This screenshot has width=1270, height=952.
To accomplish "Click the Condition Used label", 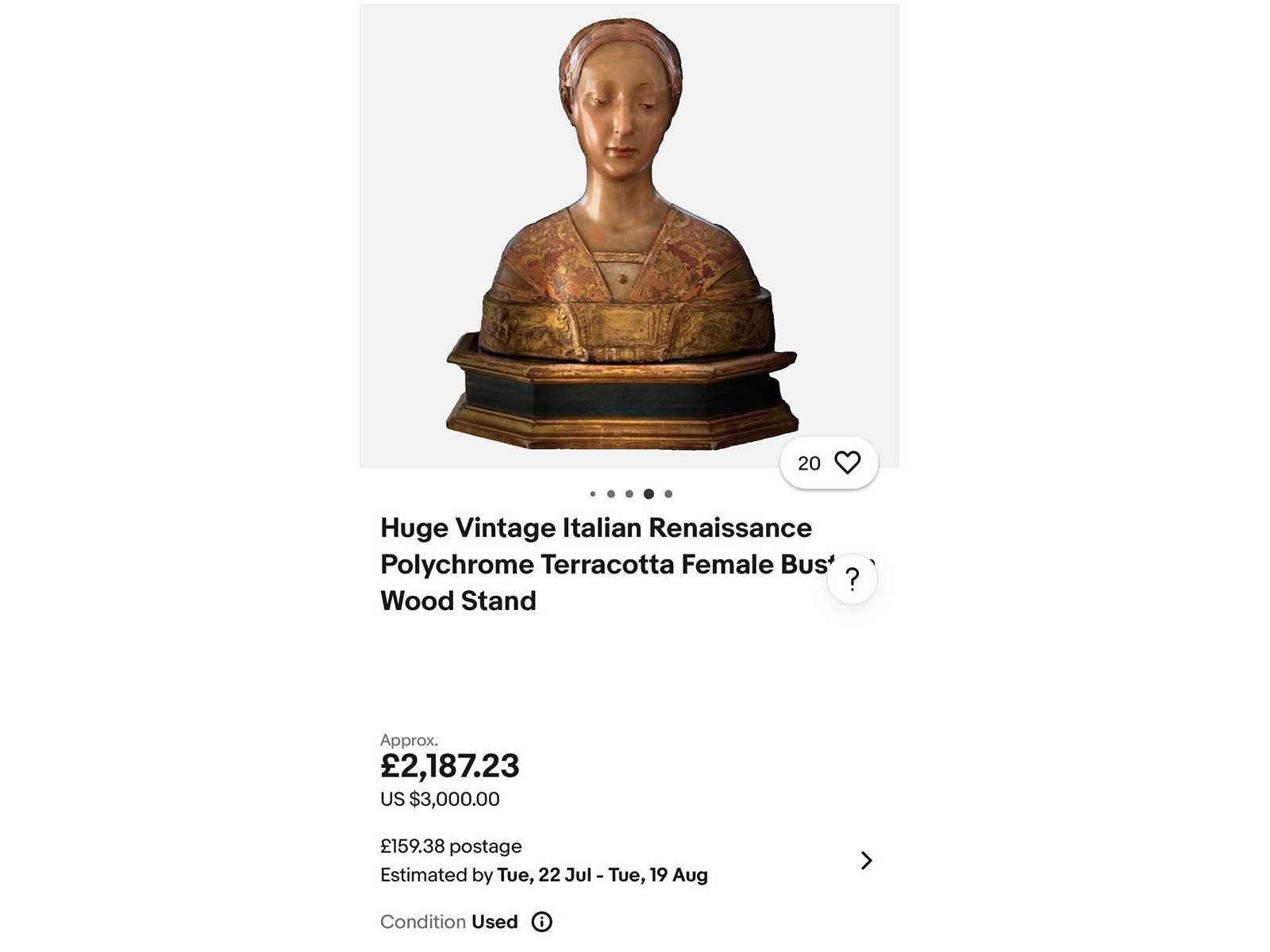I will [x=448, y=922].
